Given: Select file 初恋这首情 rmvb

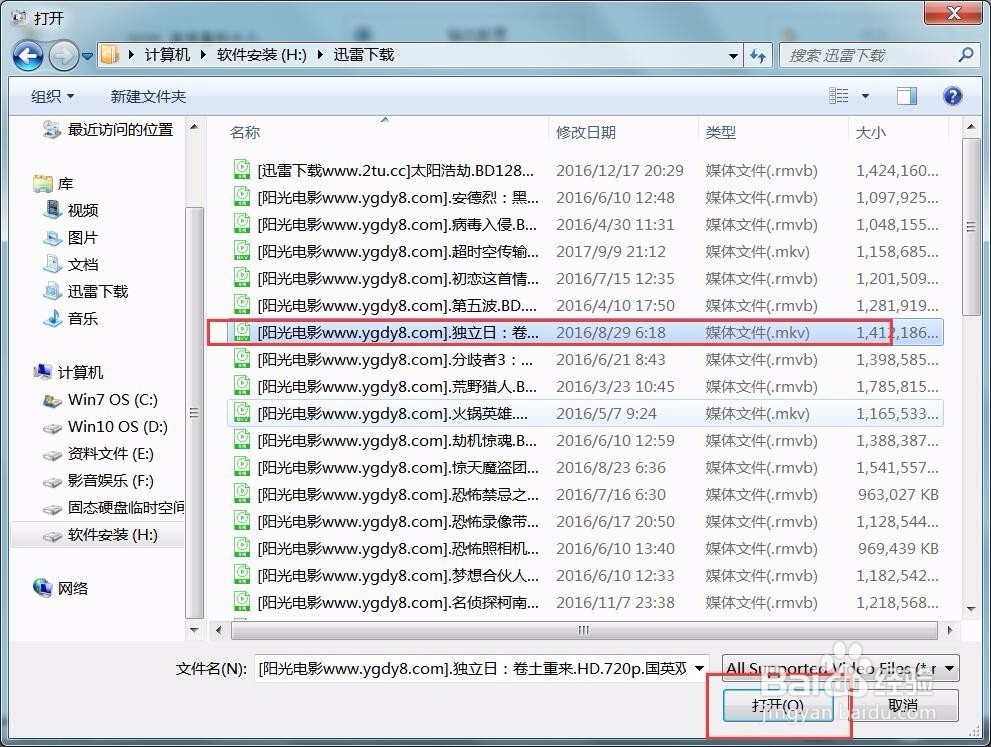Looking at the screenshot, I should point(585,278).
